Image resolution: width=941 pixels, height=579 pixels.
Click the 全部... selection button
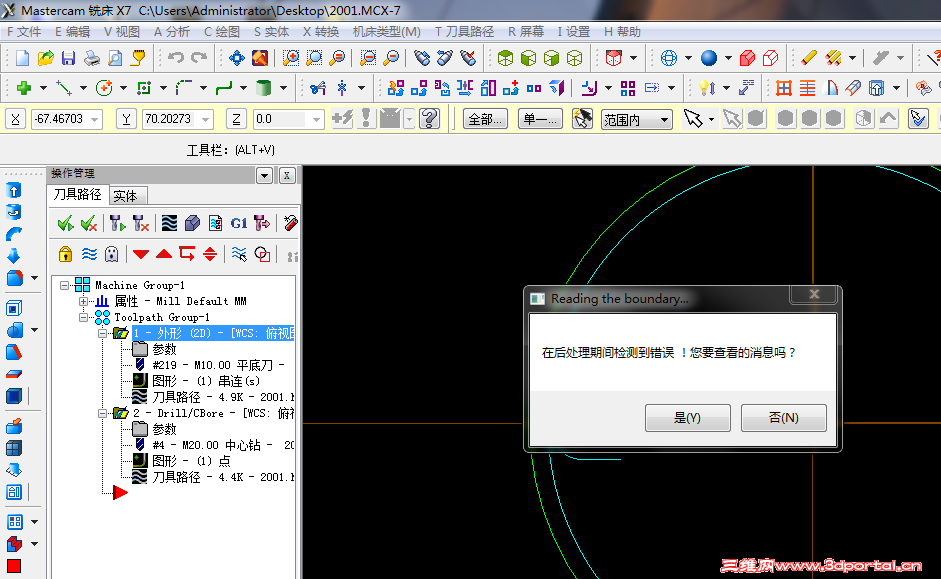click(x=485, y=119)
